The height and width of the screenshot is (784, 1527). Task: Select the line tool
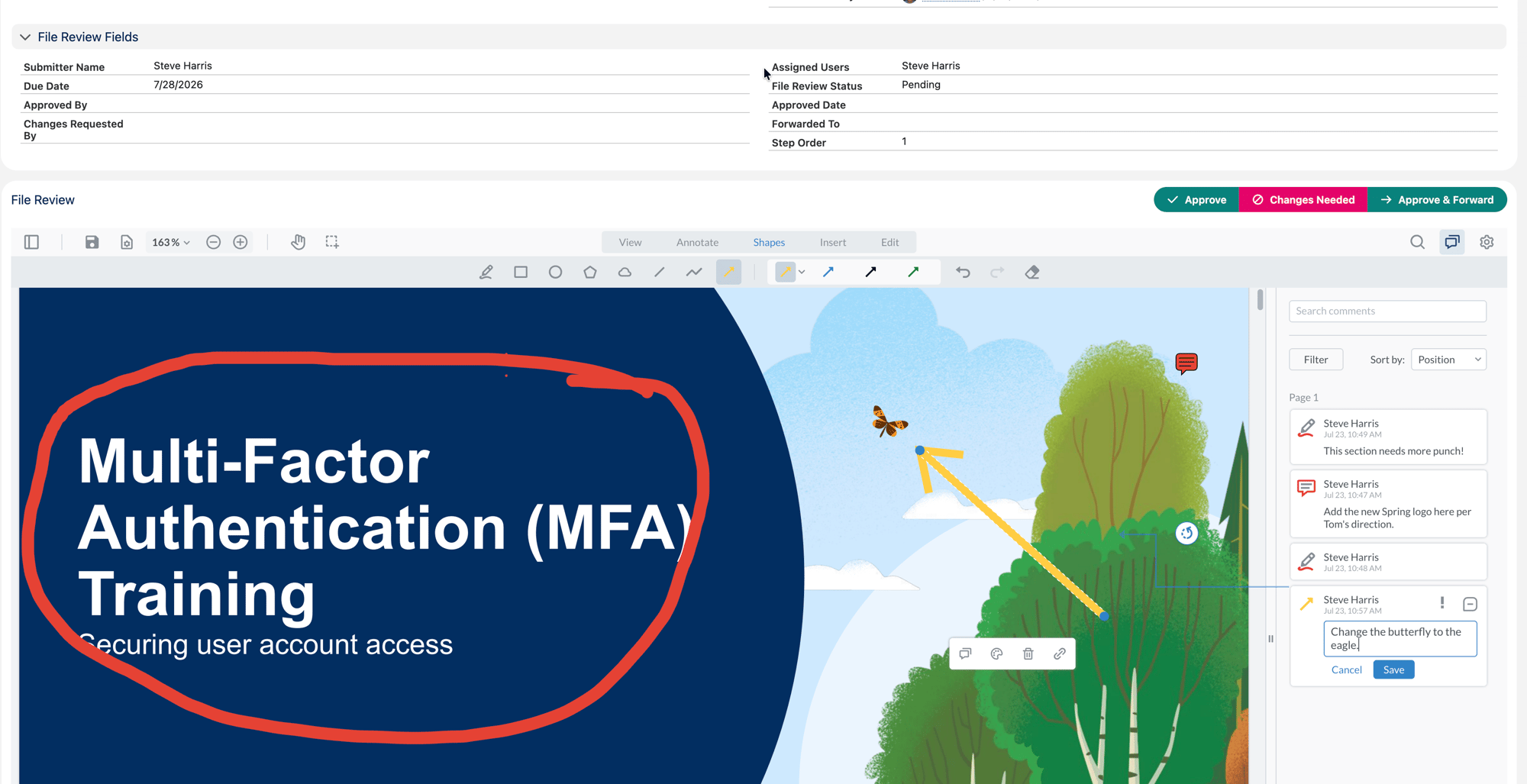pos(660,272)
